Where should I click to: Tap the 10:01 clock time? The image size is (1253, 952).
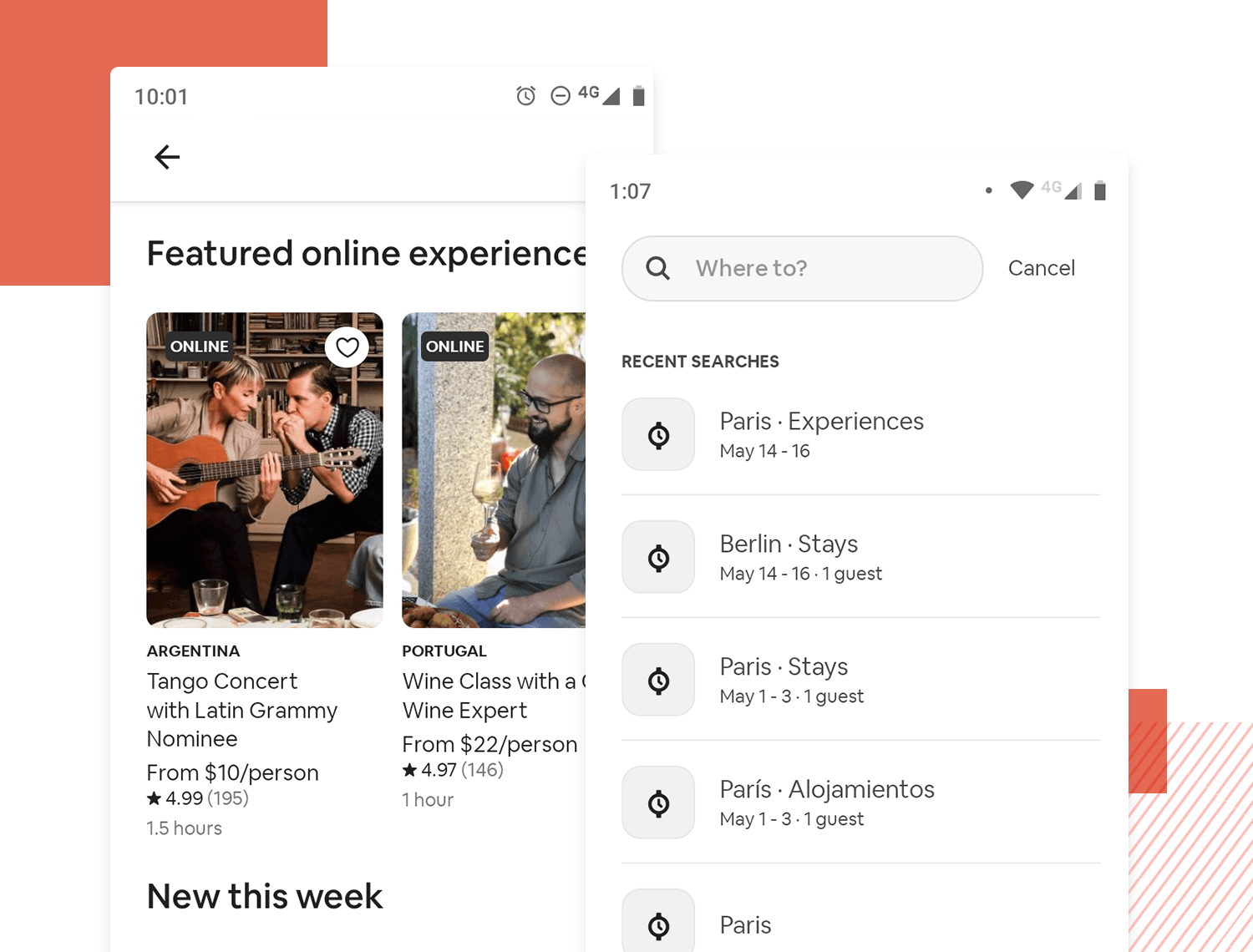(x=161, y=97)
